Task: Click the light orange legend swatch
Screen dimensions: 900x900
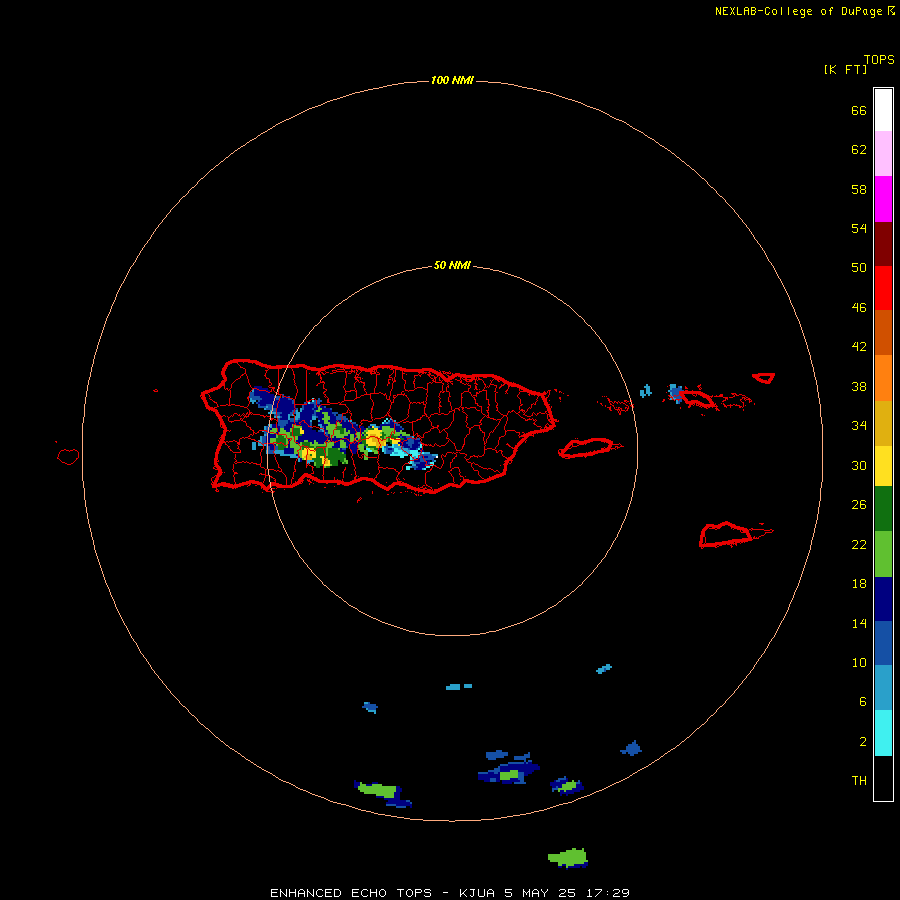Action: 883,378
